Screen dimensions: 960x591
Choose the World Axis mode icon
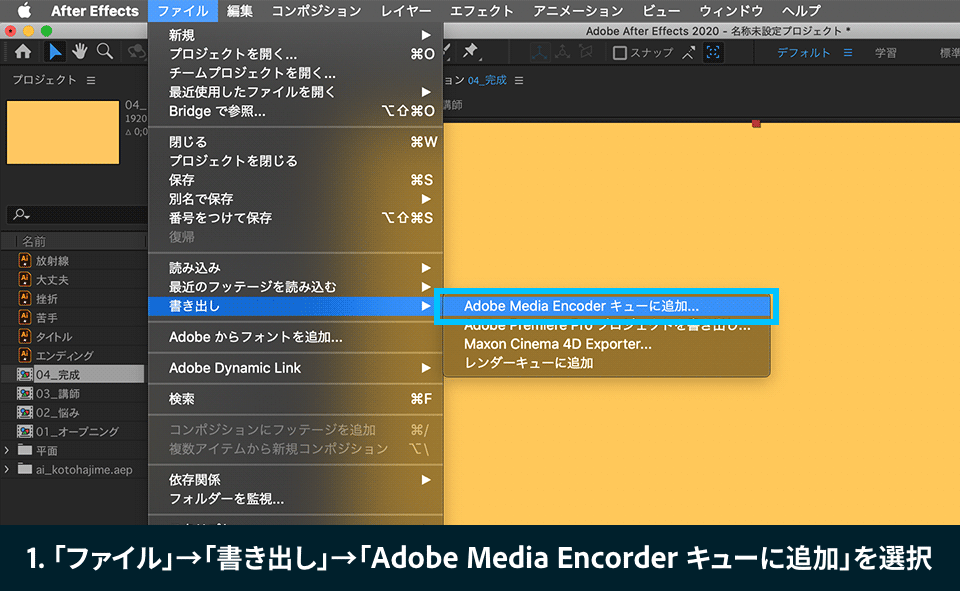coord(563,53)
